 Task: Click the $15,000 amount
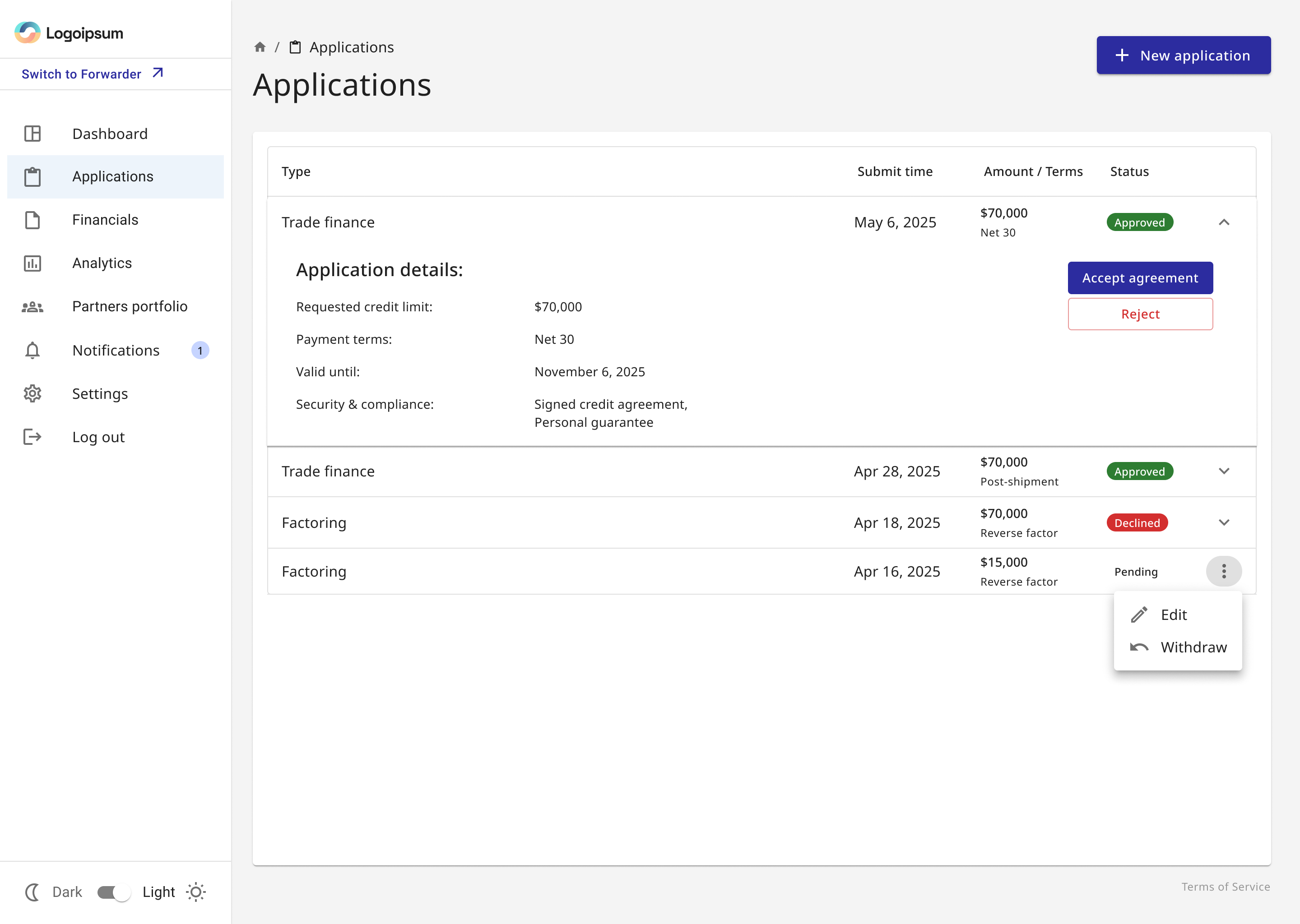pyautogui.click(x=1003, y=562)
